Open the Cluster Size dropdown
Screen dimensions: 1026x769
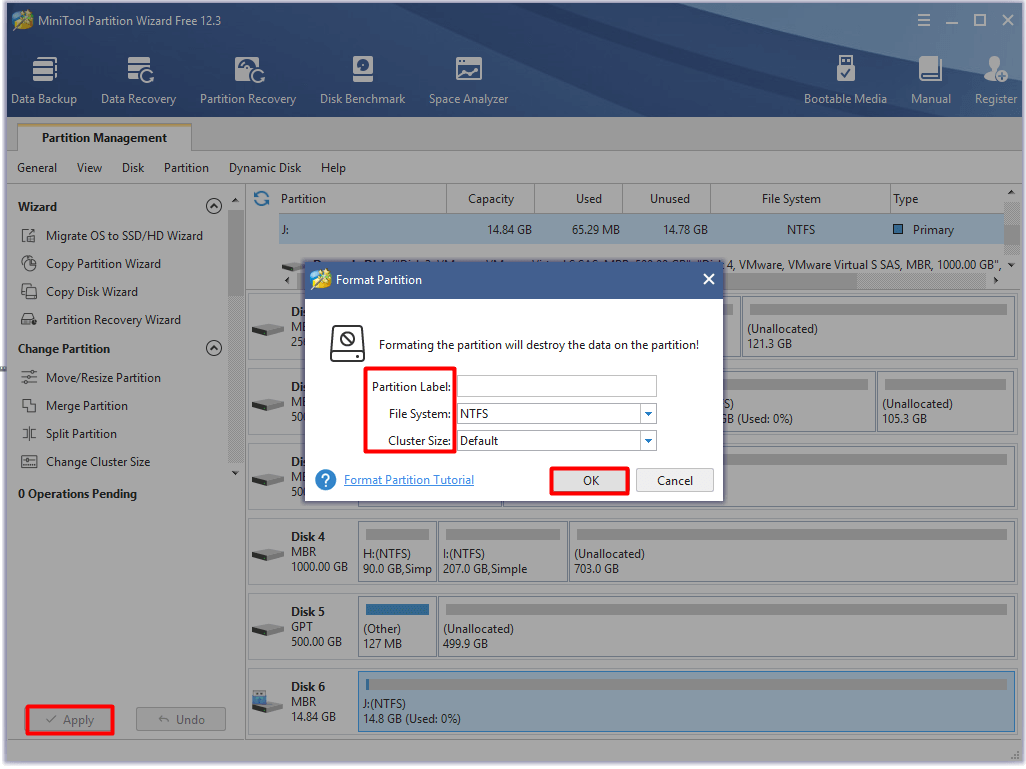click(x=648, y=441)
